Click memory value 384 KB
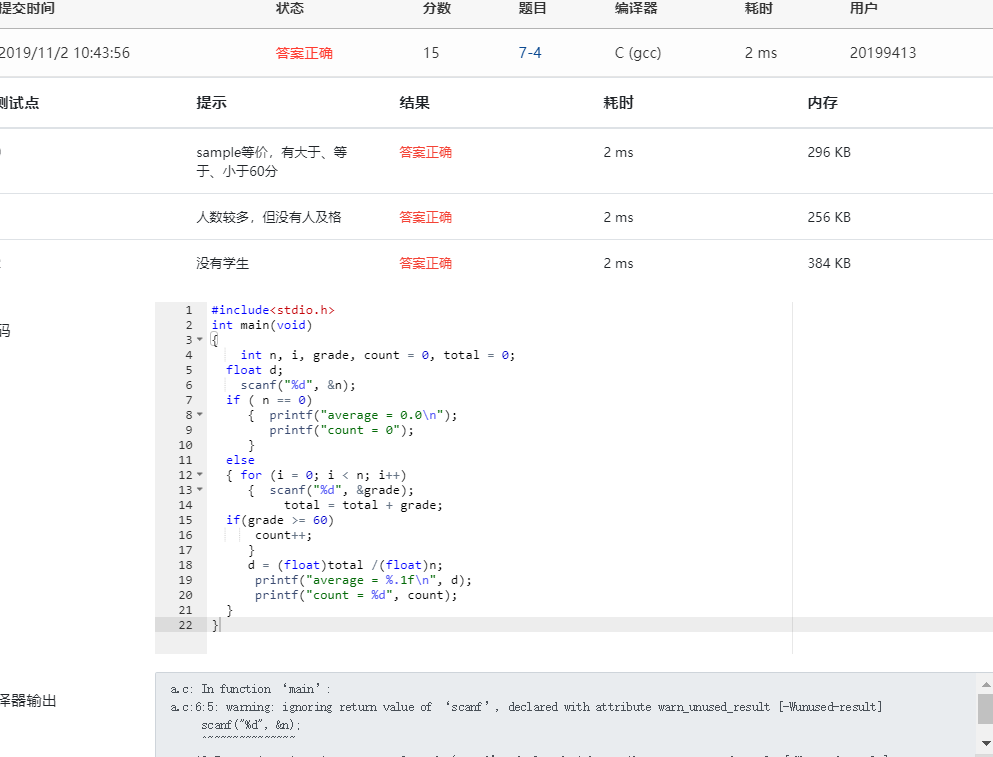993x757 pixels. [x=829, y=263]
